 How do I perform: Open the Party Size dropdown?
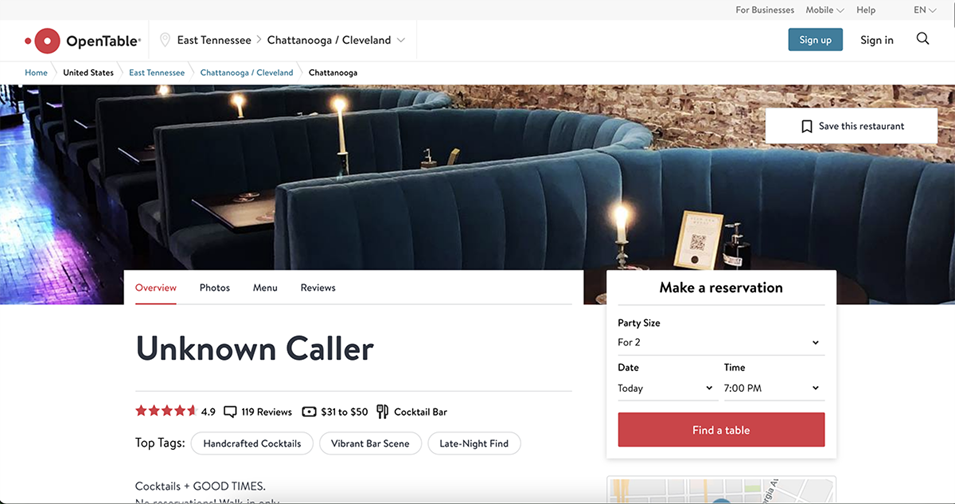[721, 342]
